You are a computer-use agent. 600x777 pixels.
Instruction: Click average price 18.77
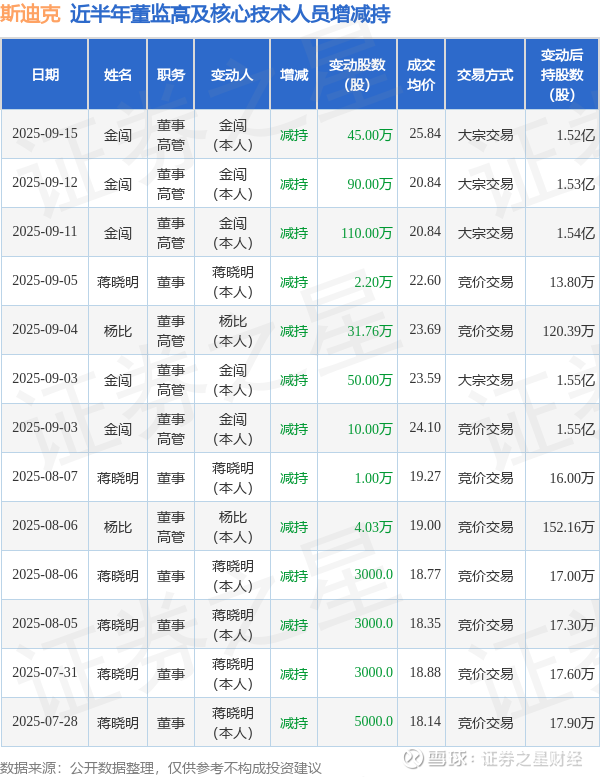(425, 575)
